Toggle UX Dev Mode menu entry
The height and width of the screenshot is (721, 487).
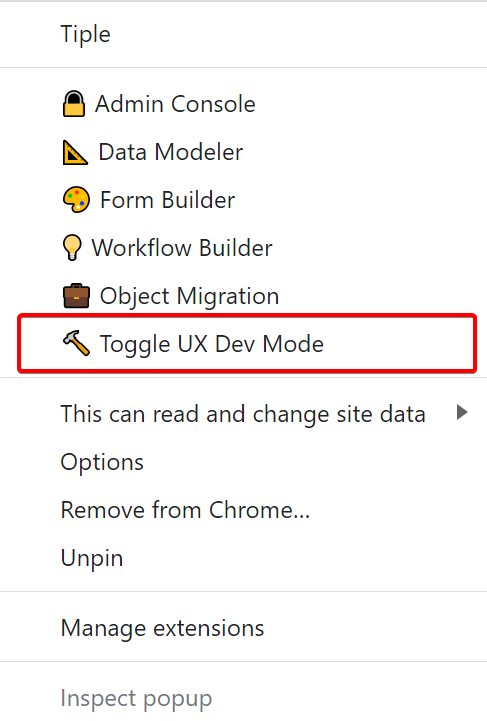click(x=247, y=343)
